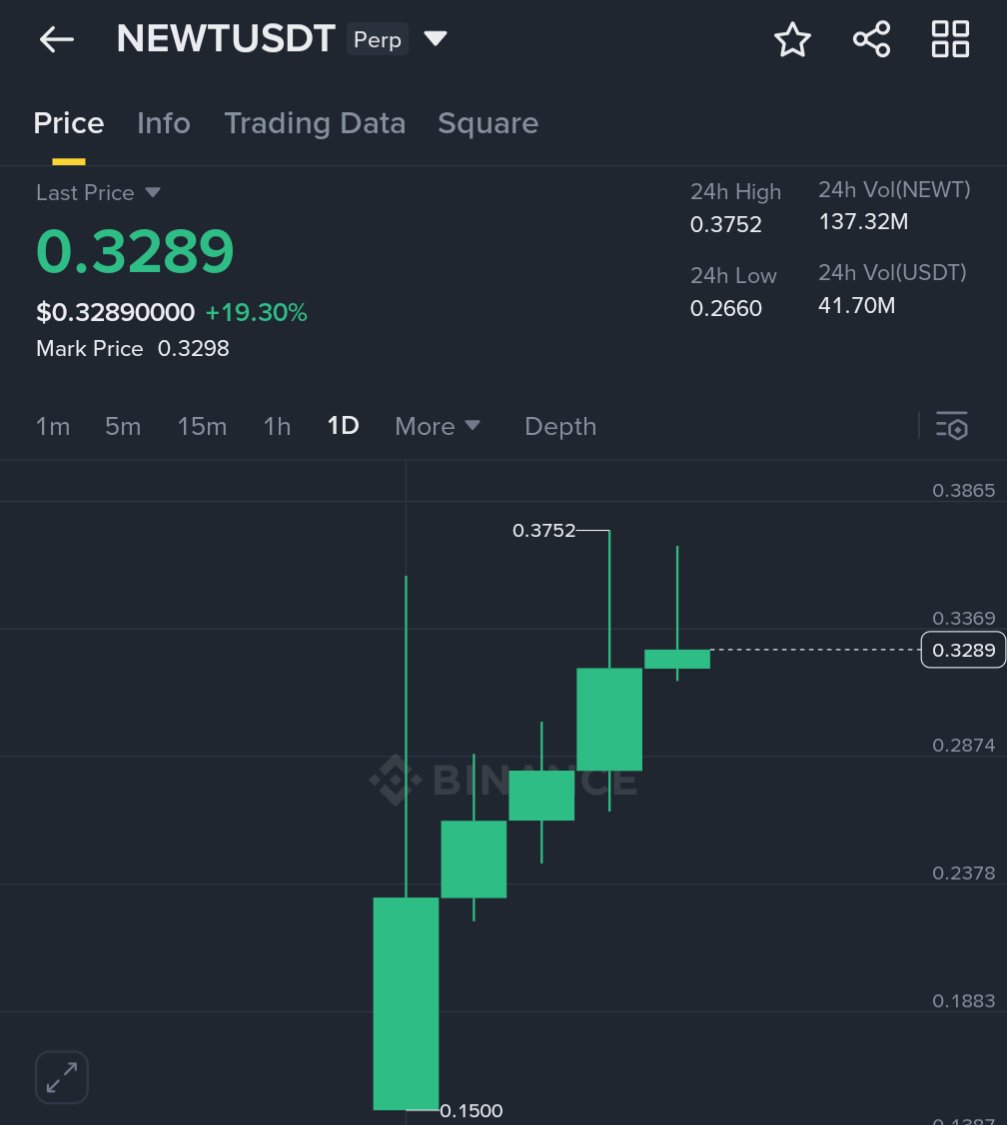Viewport: 1007px width, 1125px height.
Task: Click the Perp contract label
Action: tap(377, 39)
